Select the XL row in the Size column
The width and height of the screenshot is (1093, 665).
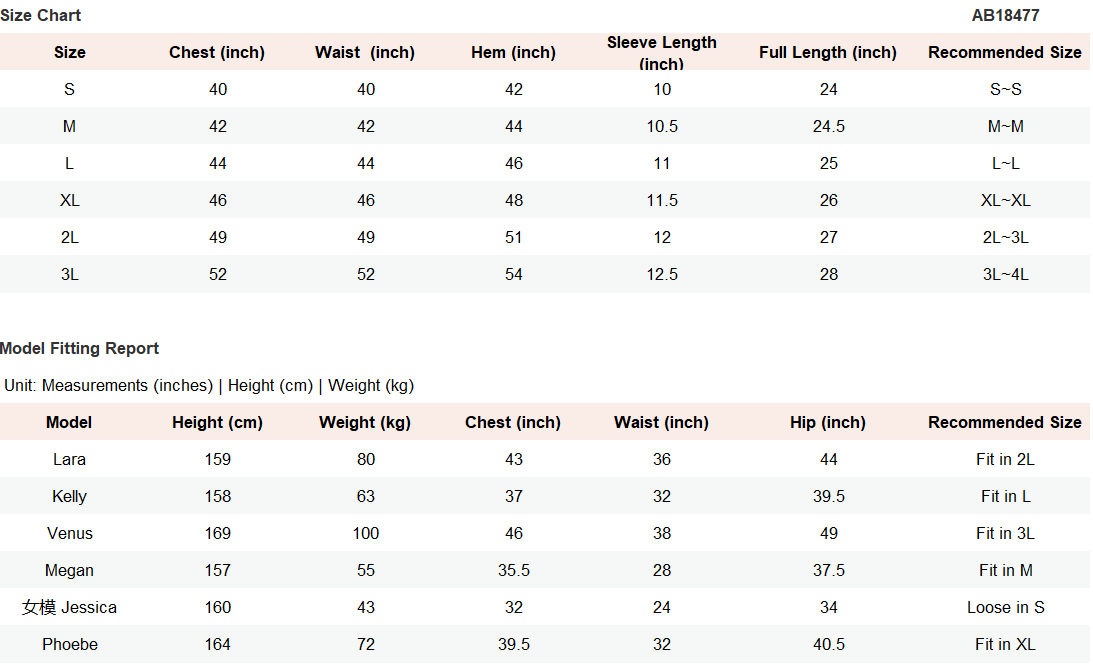pyautogui.click(x=69, y=200)
